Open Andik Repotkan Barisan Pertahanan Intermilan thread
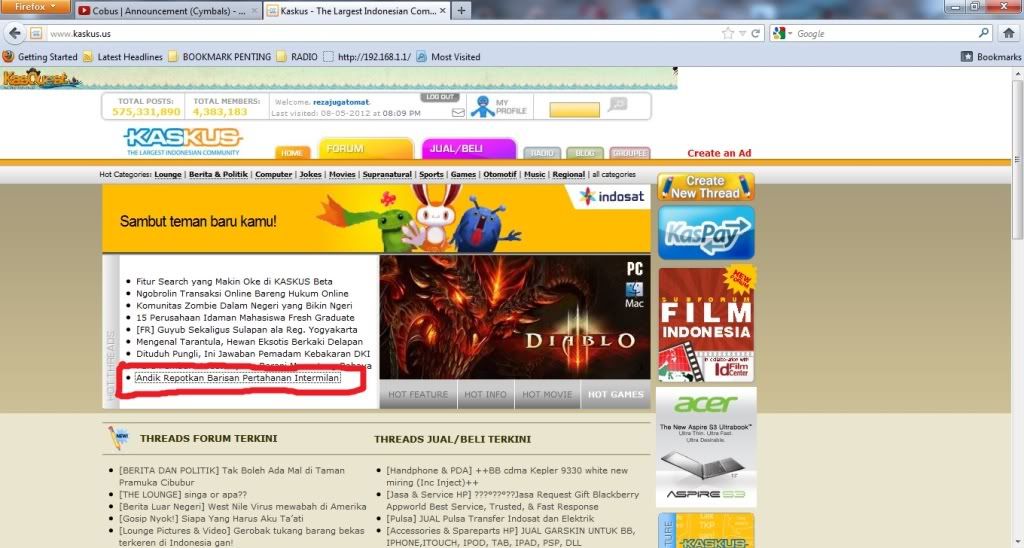 (238, 378)
